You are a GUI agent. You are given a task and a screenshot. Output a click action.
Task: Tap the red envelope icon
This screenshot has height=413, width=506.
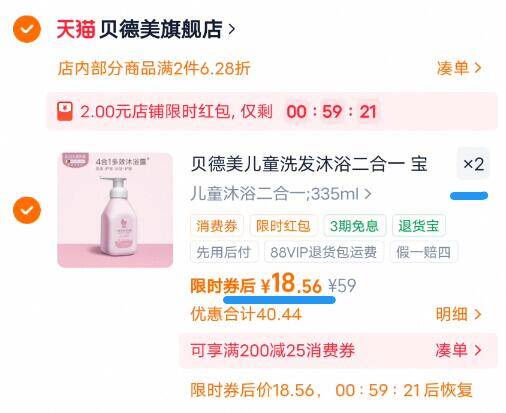point(65,111)
